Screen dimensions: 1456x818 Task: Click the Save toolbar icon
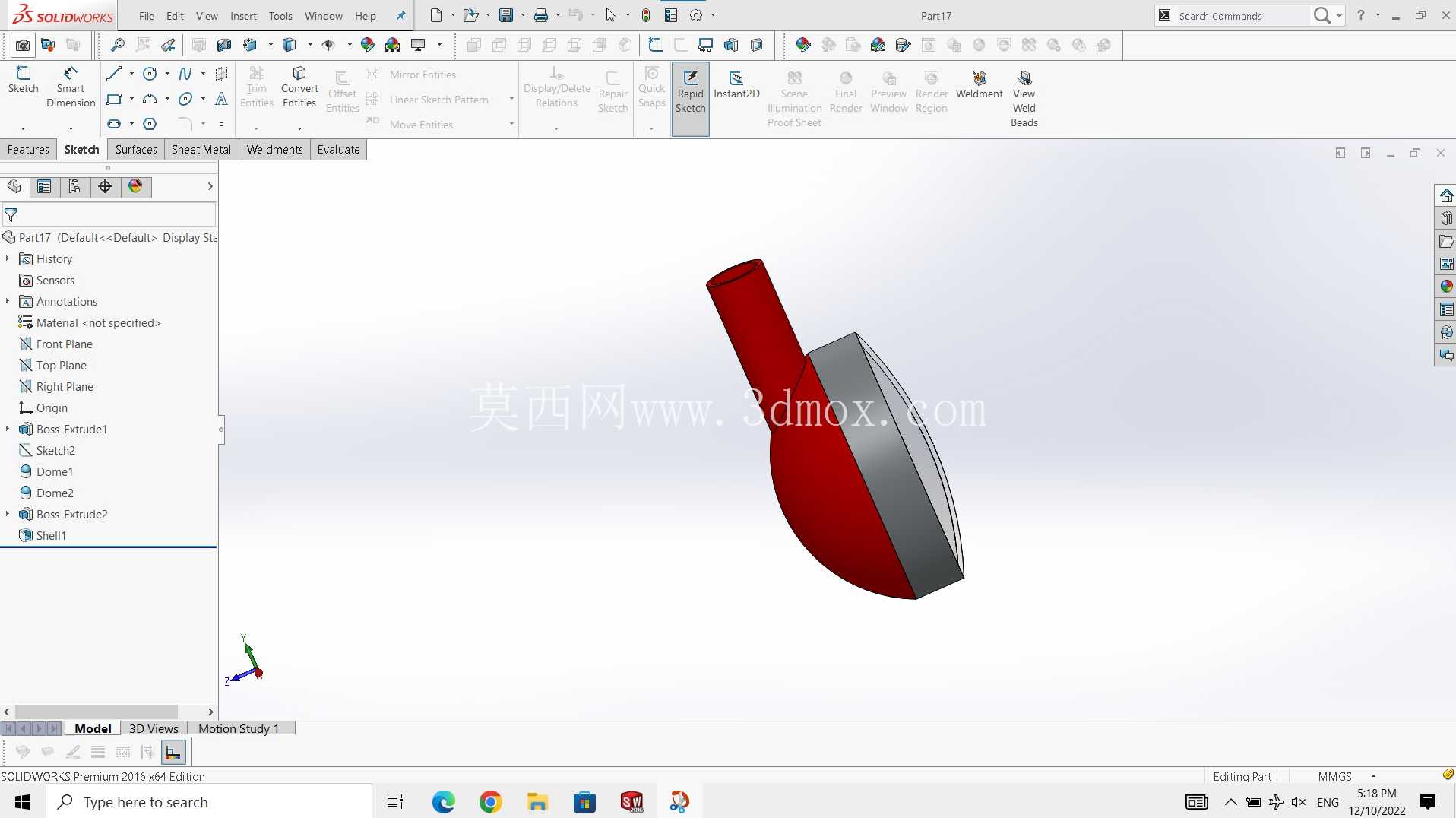point(506,15)
